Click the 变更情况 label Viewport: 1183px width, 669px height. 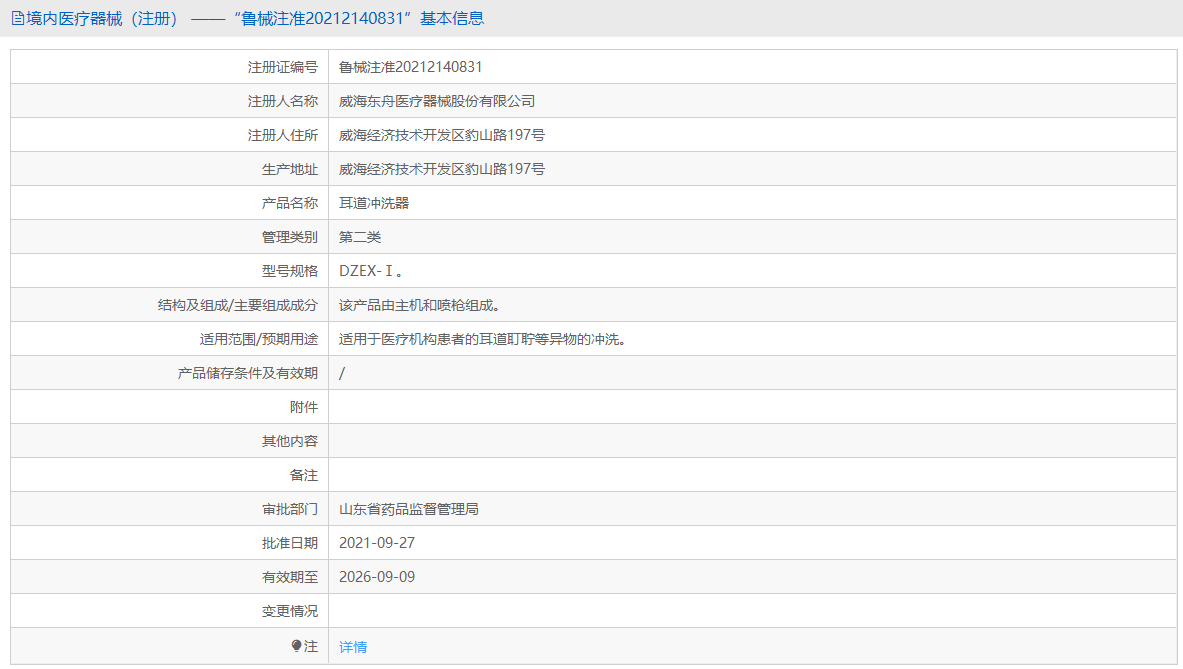click(290, 611)
